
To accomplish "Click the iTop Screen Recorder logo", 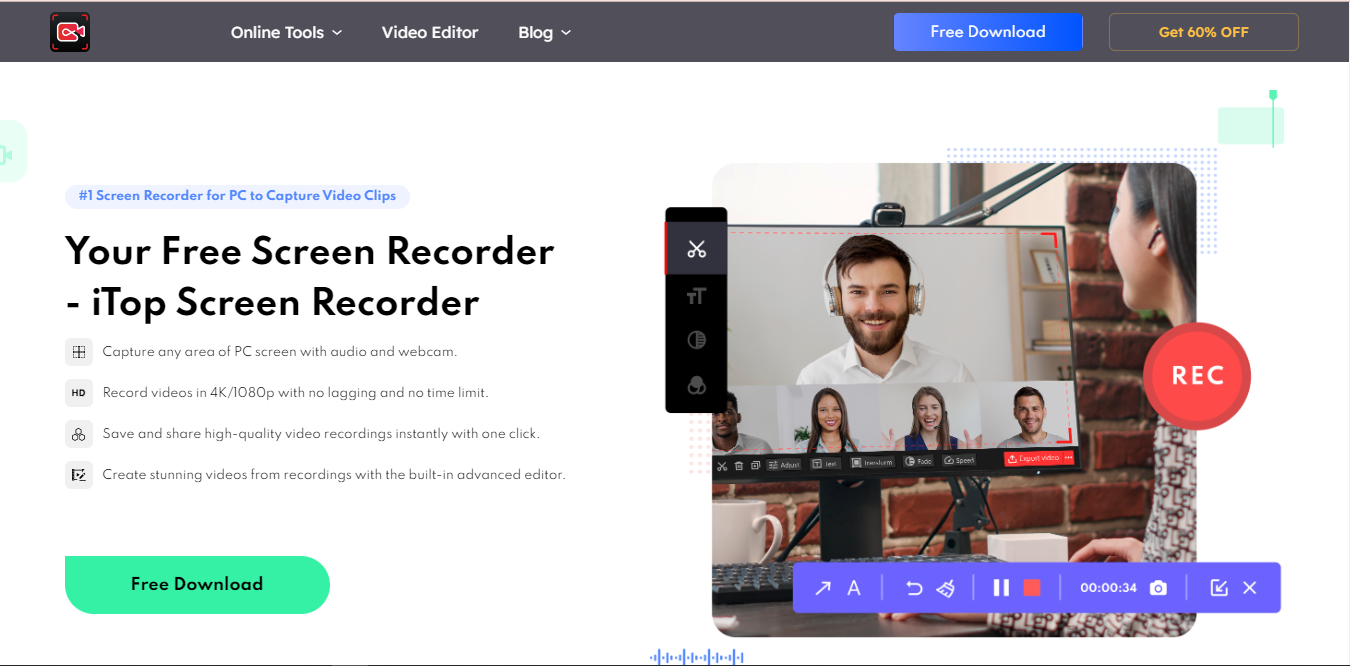I will tap(70, 32).
